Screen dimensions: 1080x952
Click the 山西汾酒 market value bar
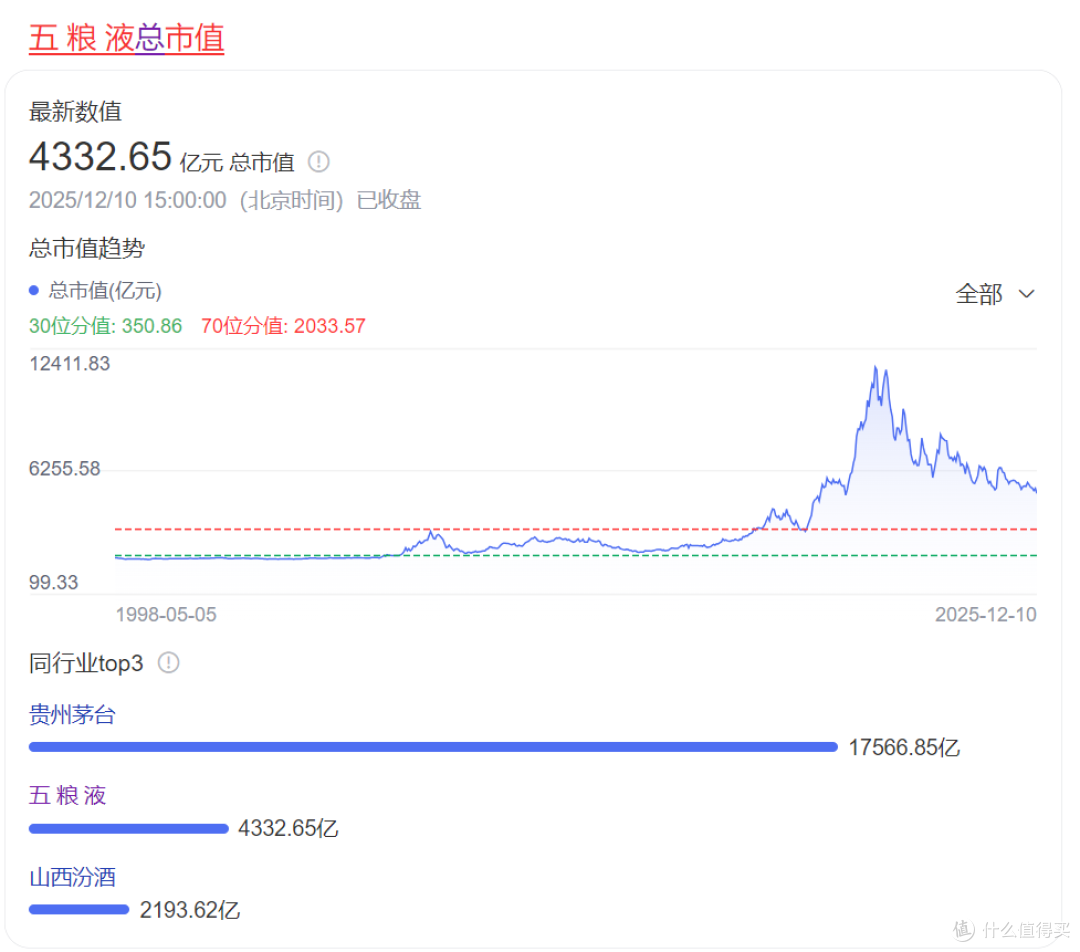[79, 909]
